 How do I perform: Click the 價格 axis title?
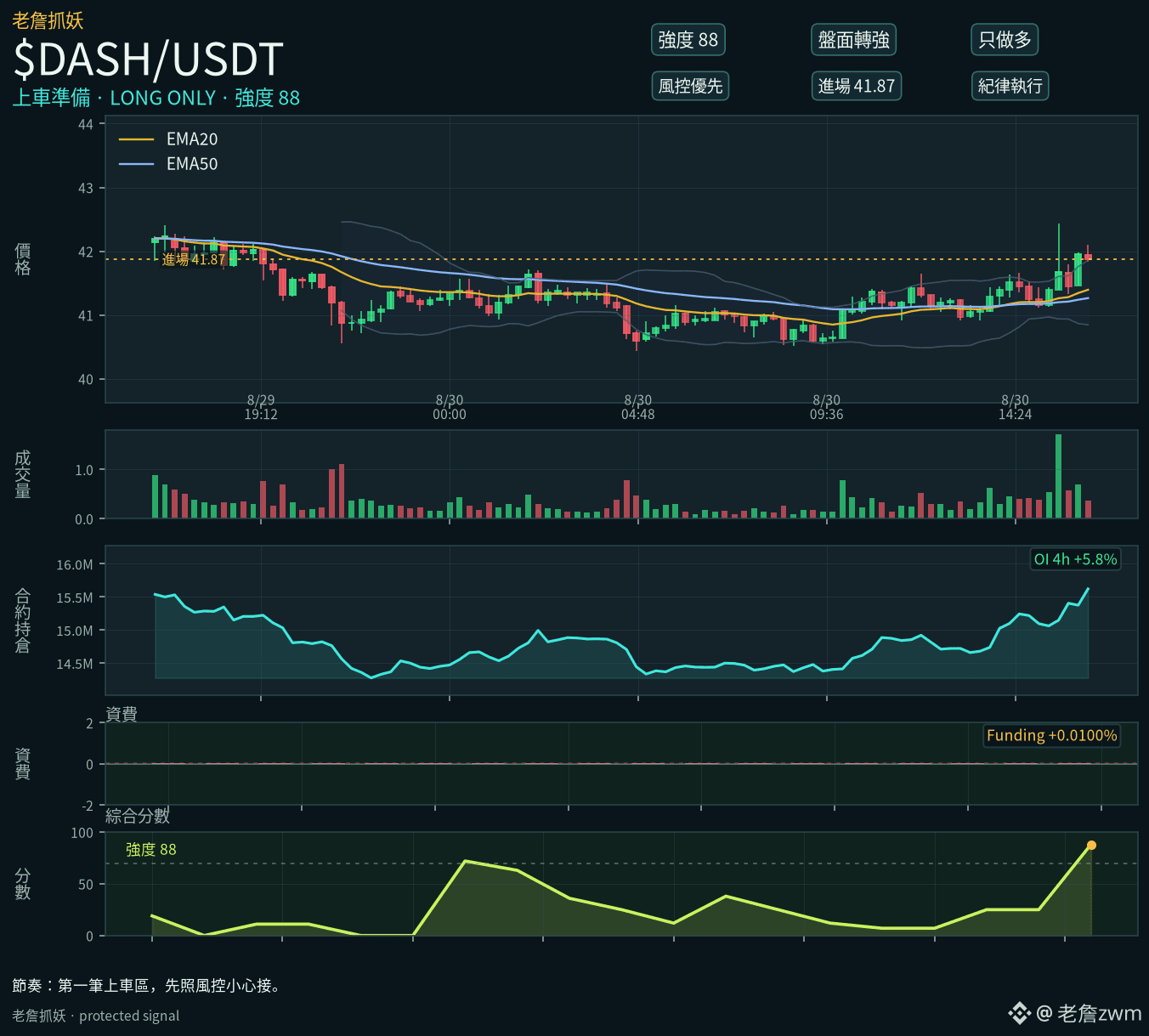[23, 259]
